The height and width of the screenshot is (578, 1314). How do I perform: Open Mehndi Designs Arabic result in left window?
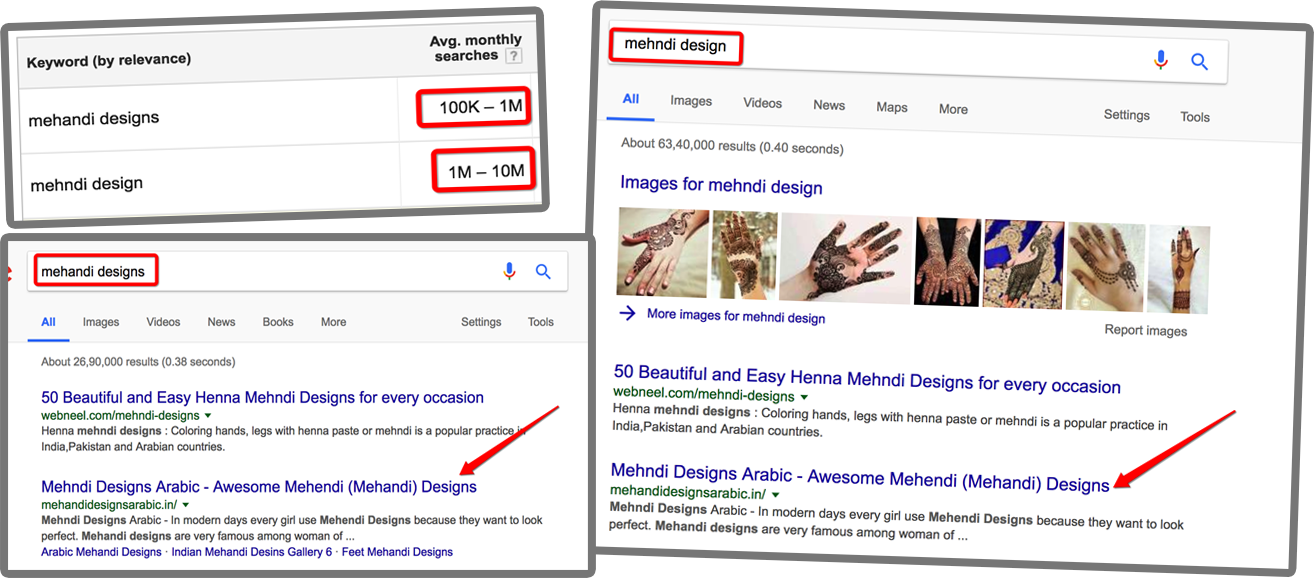click(259, 487)
